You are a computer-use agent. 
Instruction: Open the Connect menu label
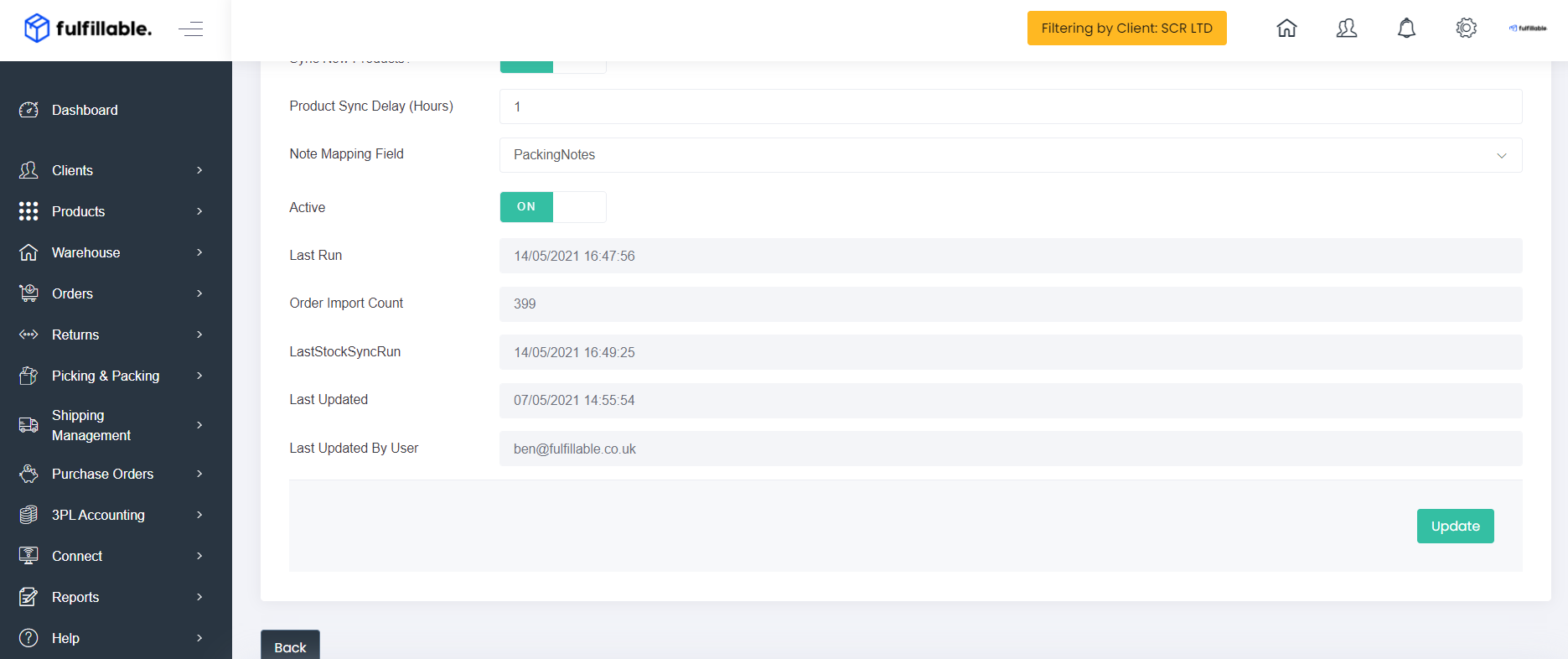(x=77, y=556)
